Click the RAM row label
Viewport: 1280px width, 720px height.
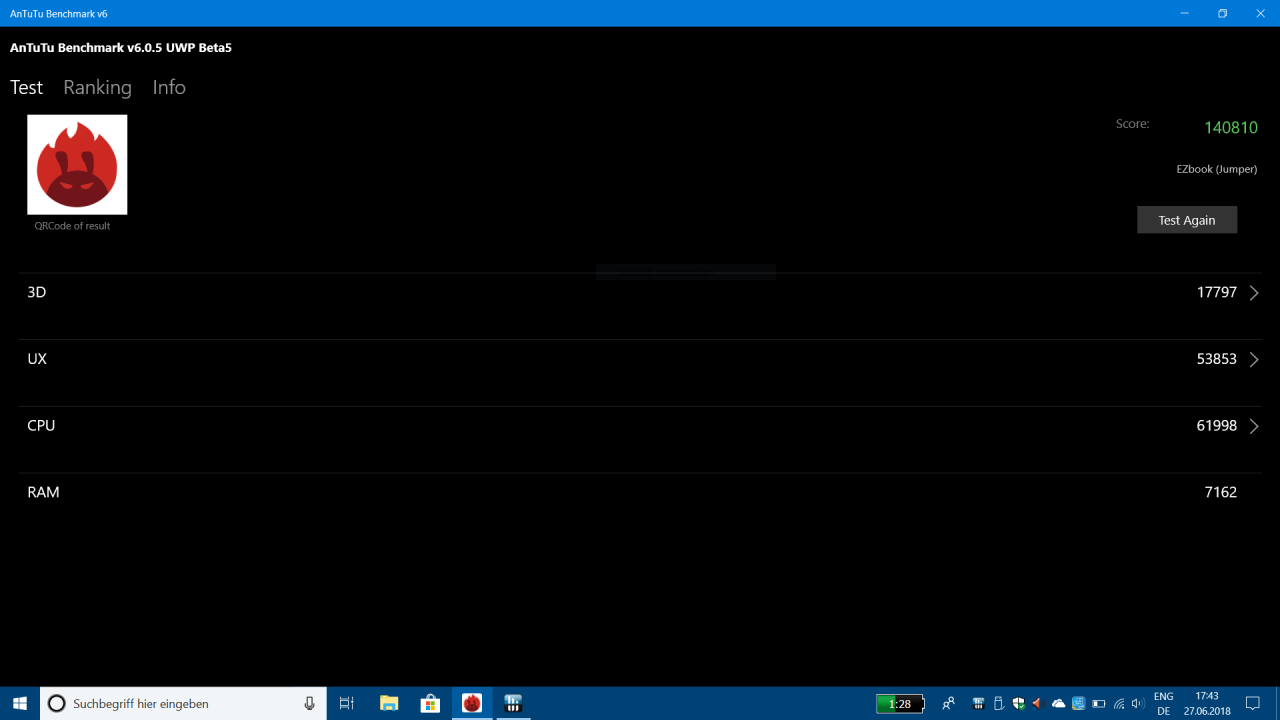43,492
